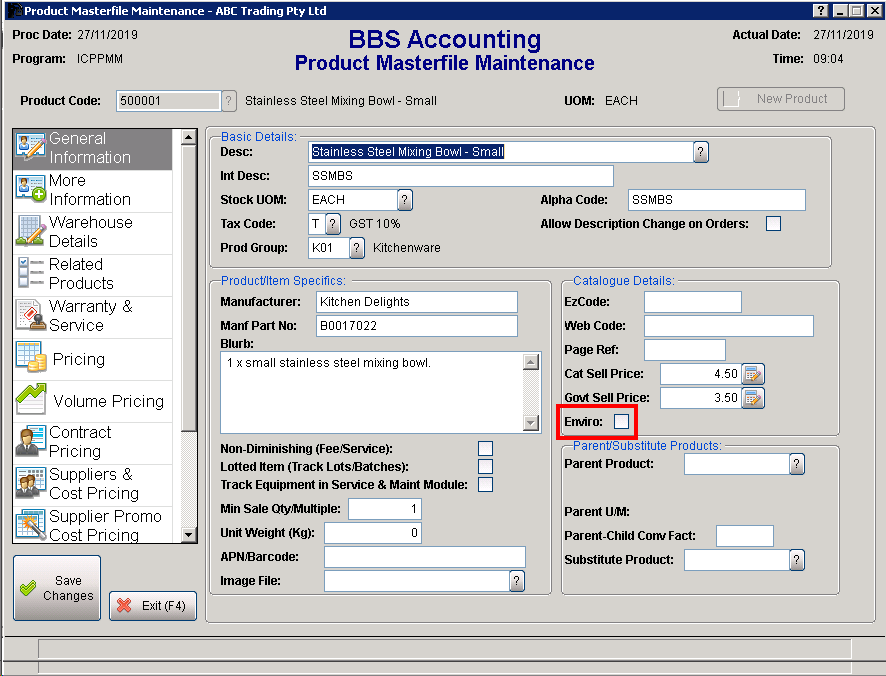This screenshot has width=886, height=676.
Task: Click the Suppliers & Cost Pricing icon
Action: coord(31,484)
